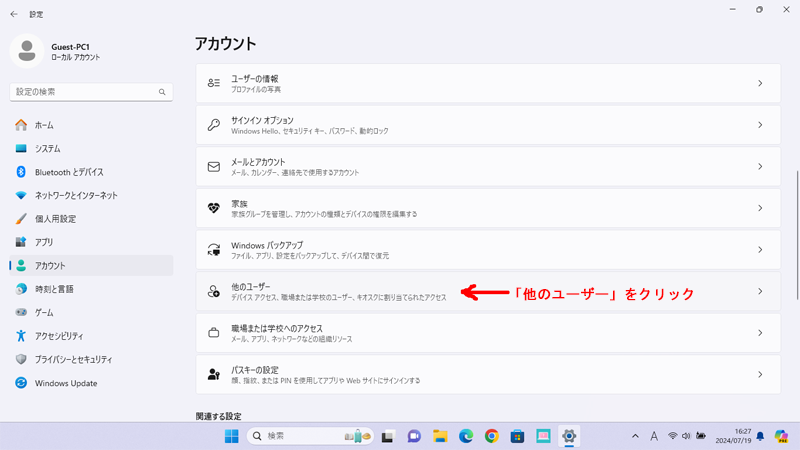800x450 pixels.
Task: Open the 他のユーザー settings entry
Action: point(340,292)
